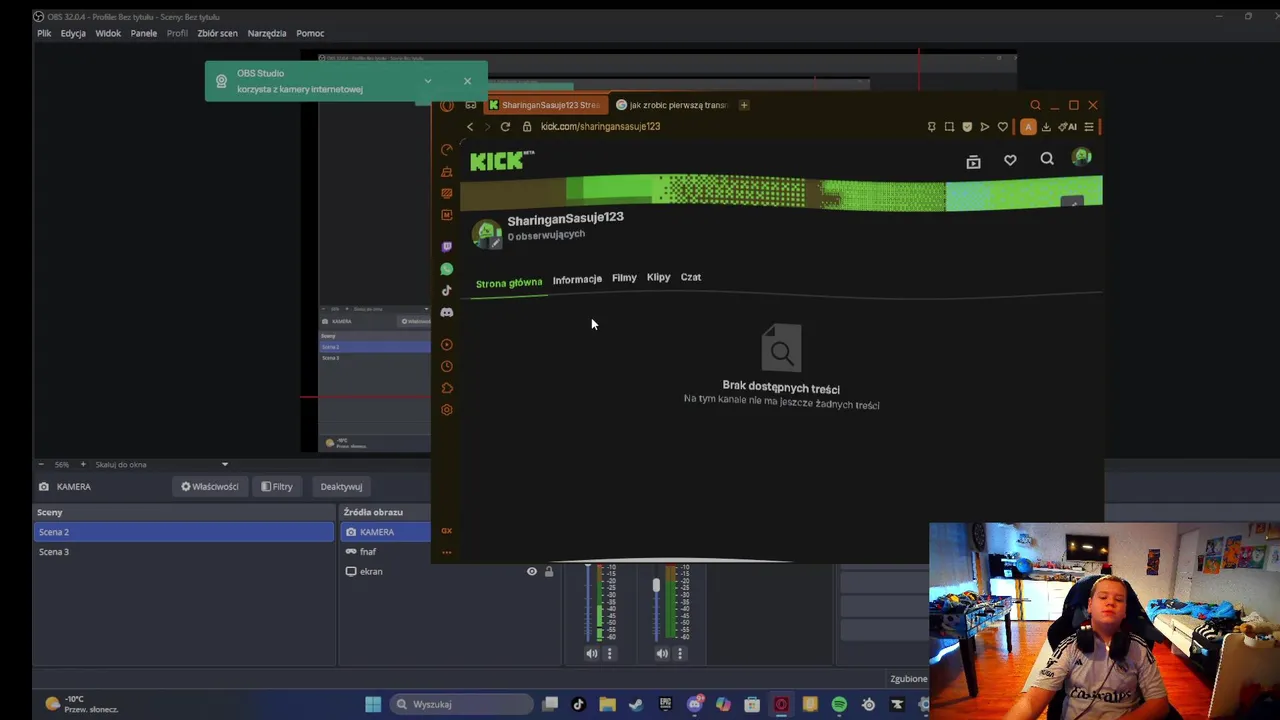Open Opera sidebar settings gear
The width and height of the screenshot is (1280, 720).
tap(447, 409)
